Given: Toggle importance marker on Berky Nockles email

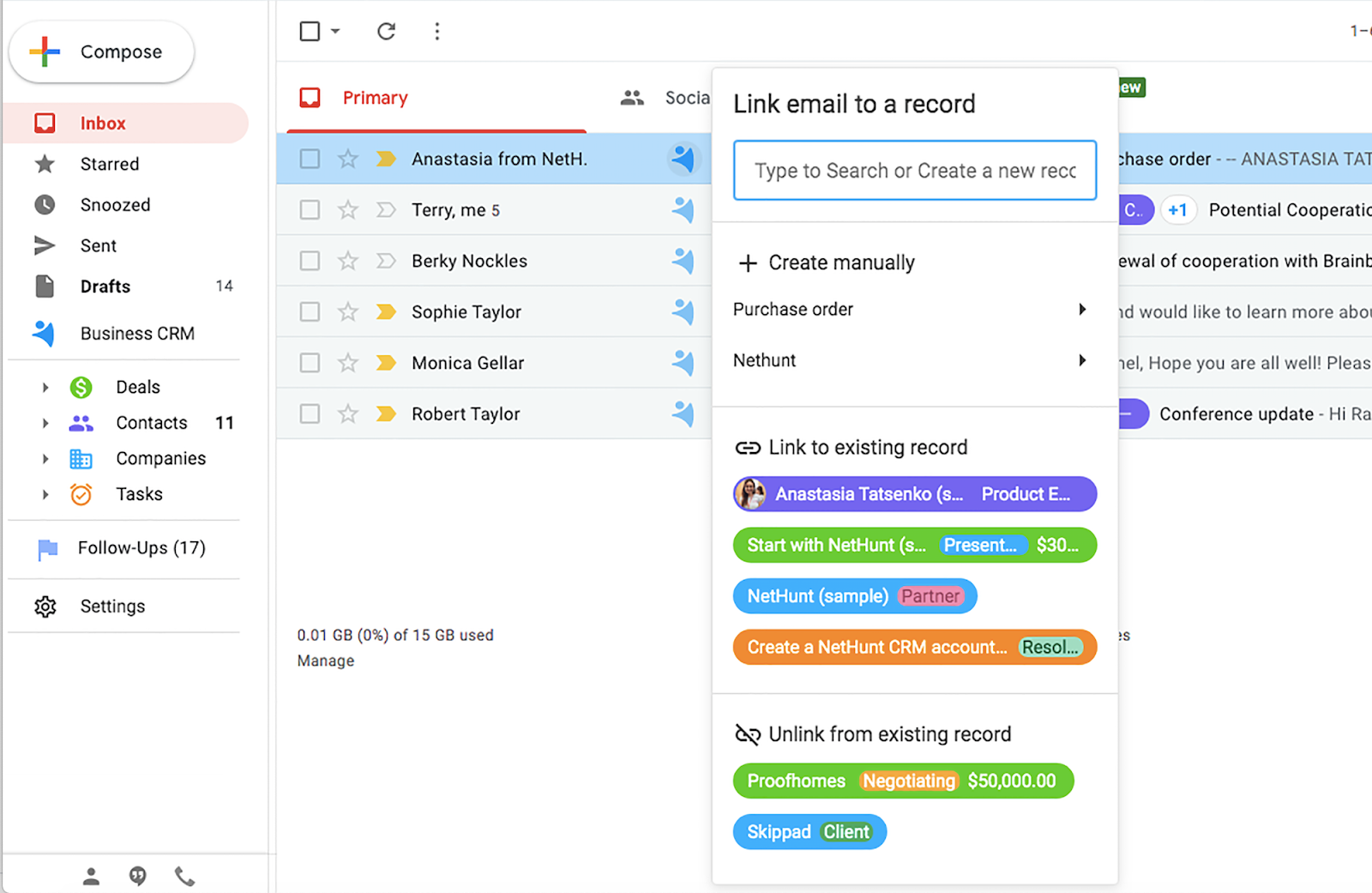Looking at the screenshot, I should tap(386, 261).
